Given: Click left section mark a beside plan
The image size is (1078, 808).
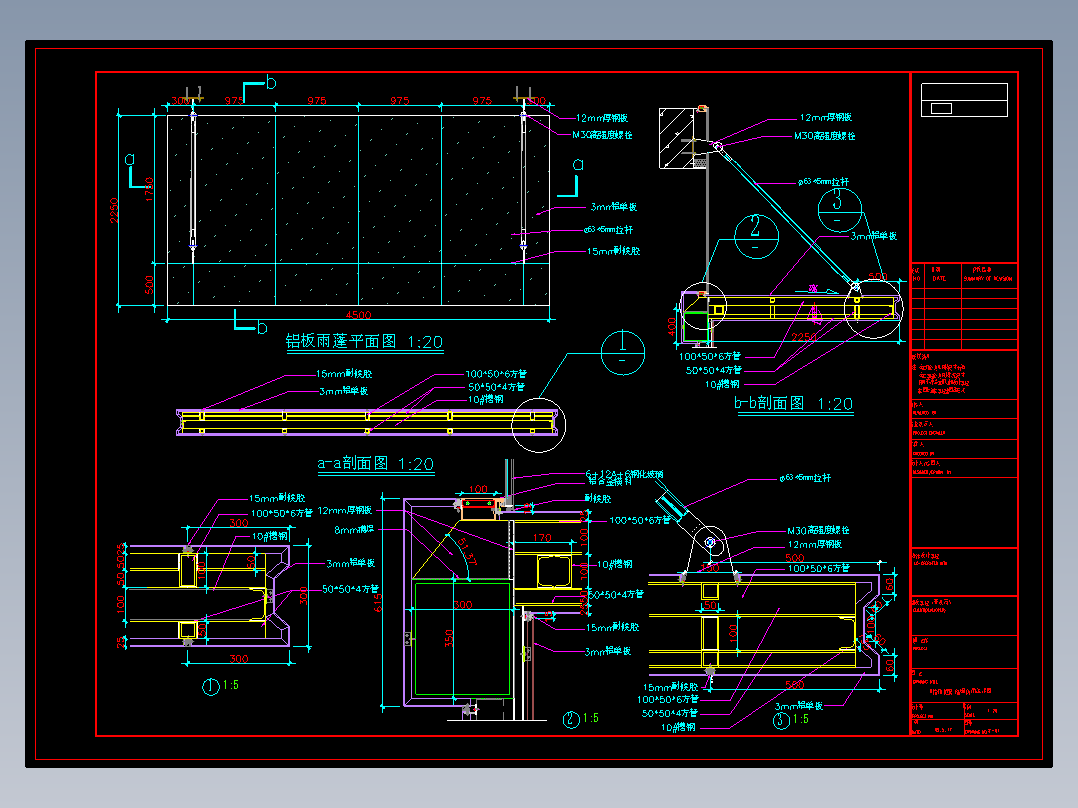Looking at the screenshot, I should tap(130, 160).
